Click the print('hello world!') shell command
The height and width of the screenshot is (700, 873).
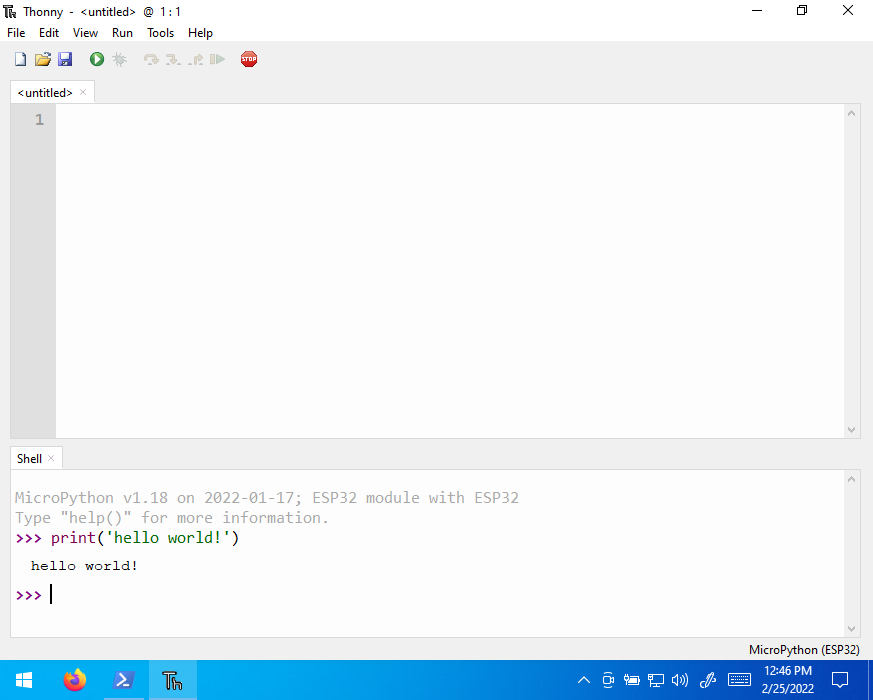click(145, 538)
